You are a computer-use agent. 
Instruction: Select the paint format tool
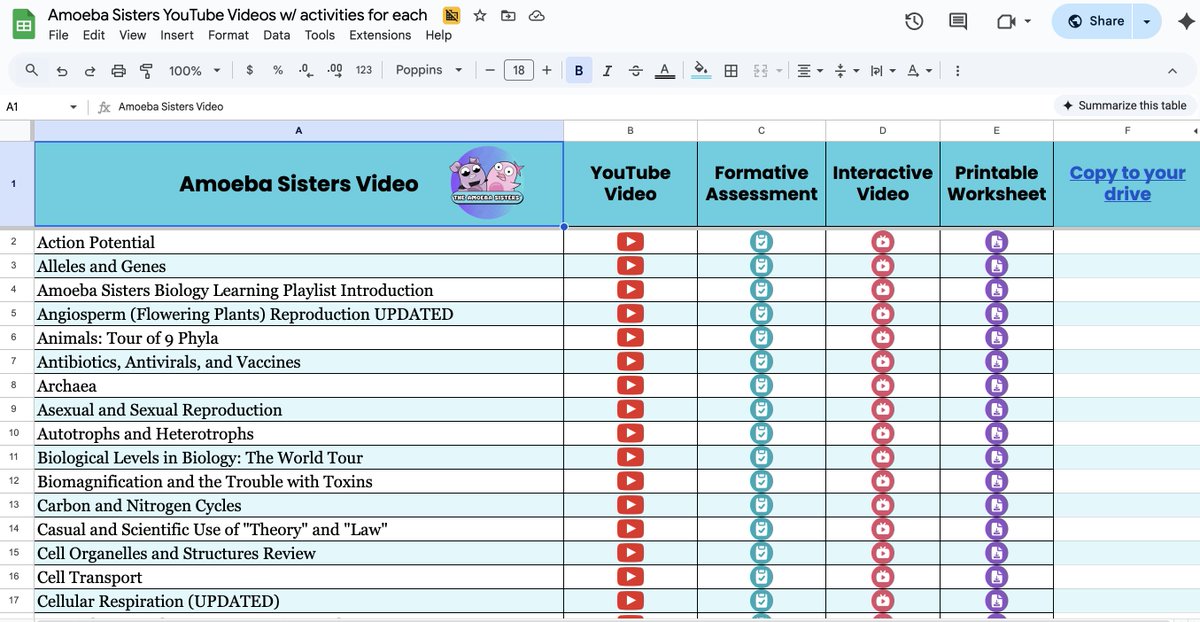click(146, 70)
